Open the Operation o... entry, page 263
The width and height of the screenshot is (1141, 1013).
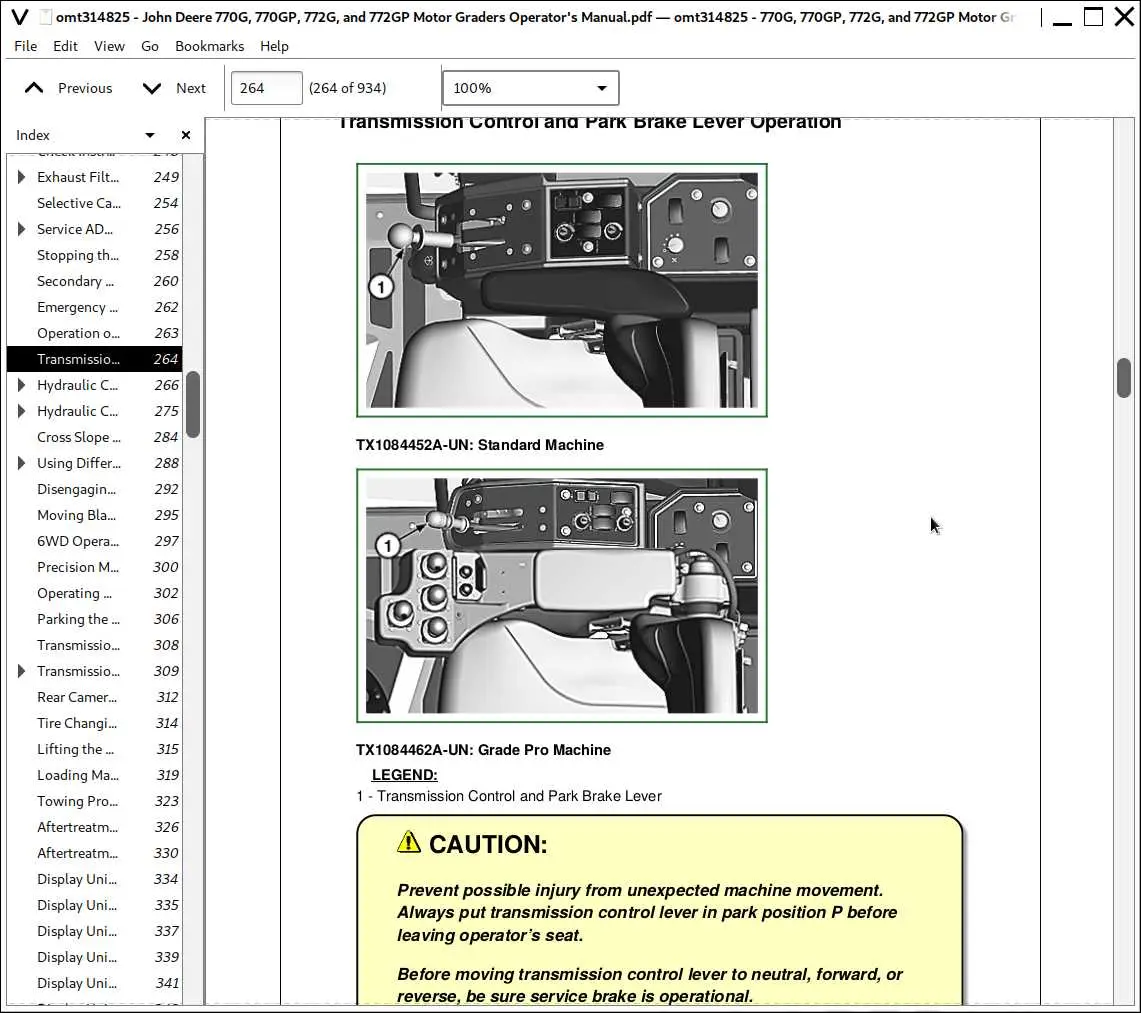click(95, 333)
